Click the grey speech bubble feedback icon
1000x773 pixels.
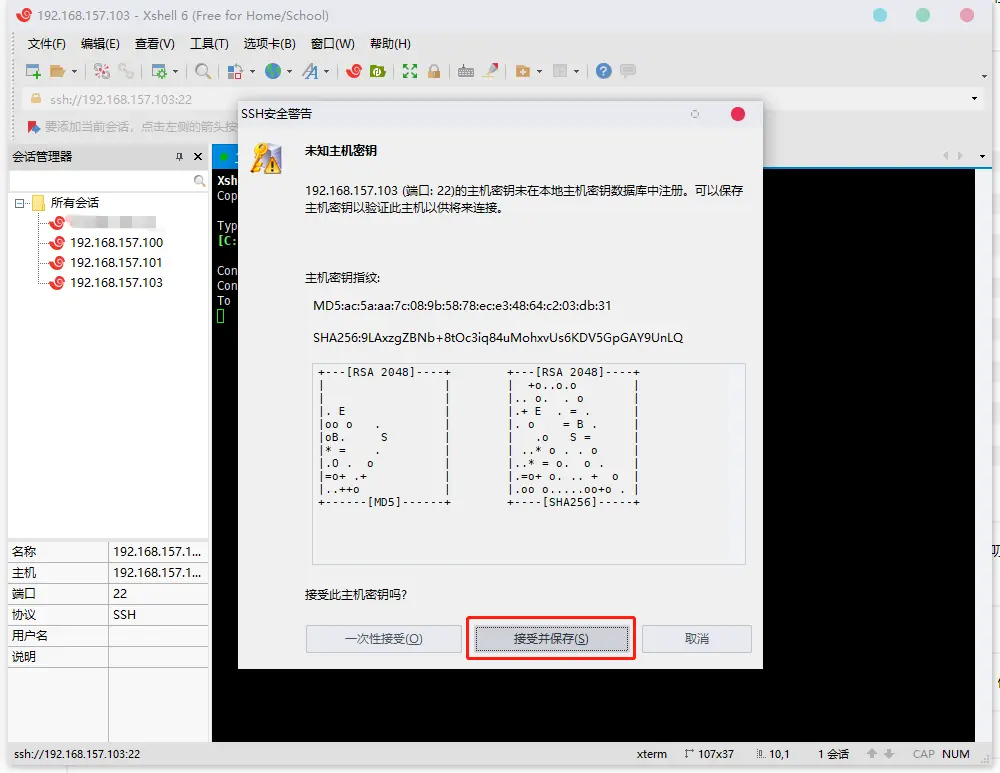click(x=628, y=71)
